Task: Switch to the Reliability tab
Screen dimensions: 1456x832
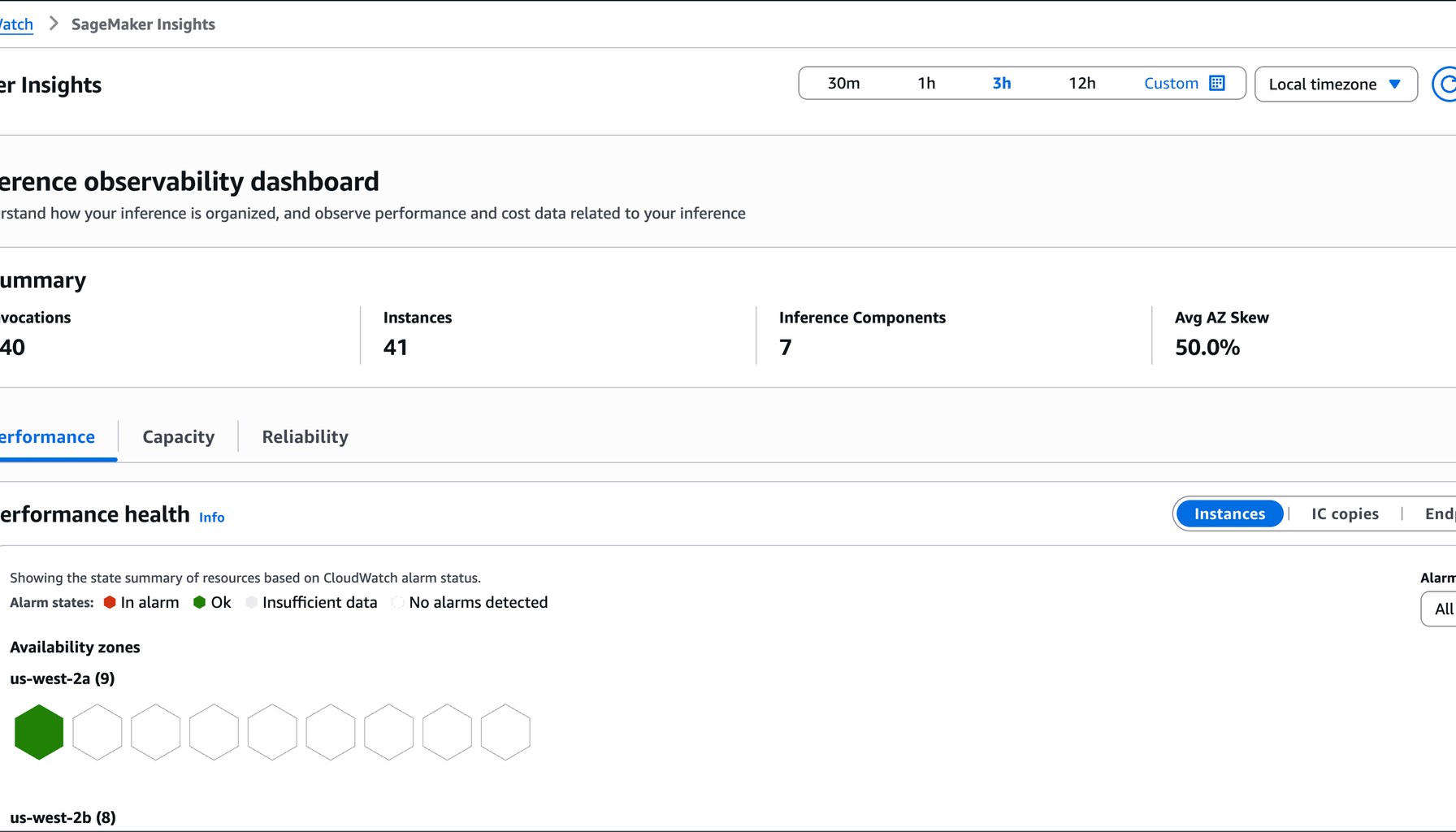Action: (x=305, y=437)
